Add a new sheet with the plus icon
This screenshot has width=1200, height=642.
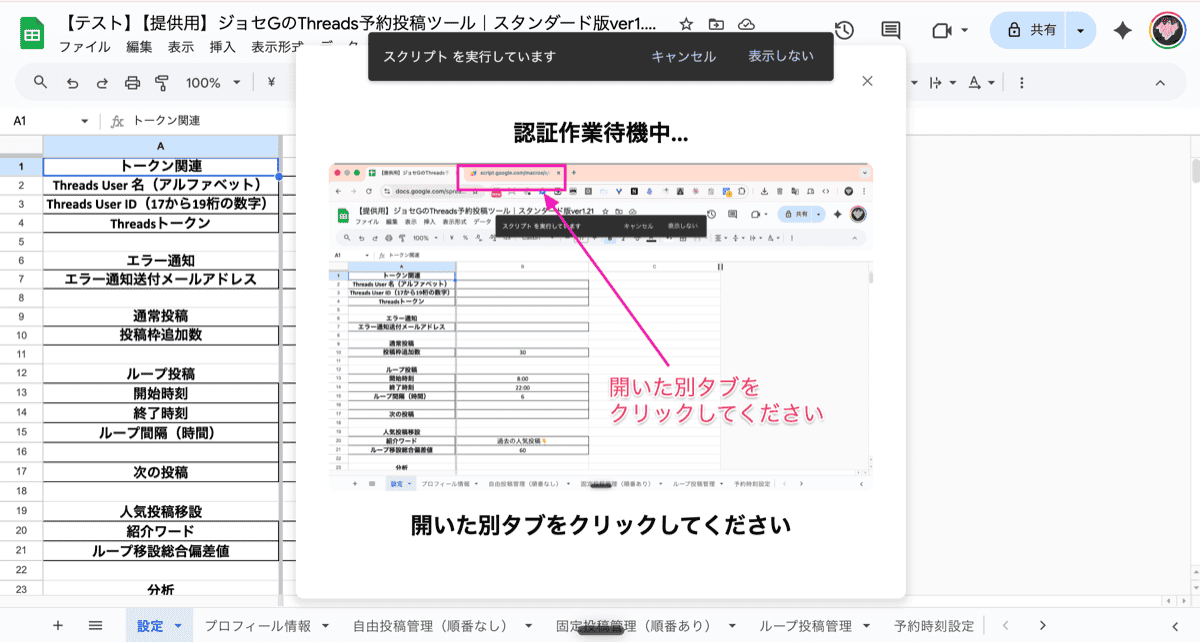[57, 626]
